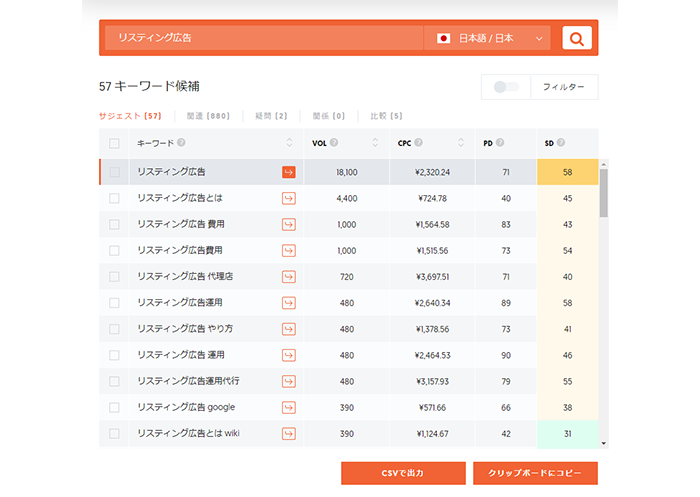Click the 57 キーワード候補 heading
Screen dimensions: 700x497
(149, 86)
